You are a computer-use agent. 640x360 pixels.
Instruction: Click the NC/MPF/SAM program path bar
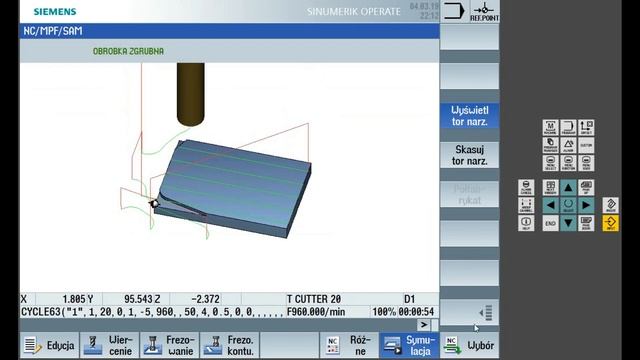click(x=229, y=31)
